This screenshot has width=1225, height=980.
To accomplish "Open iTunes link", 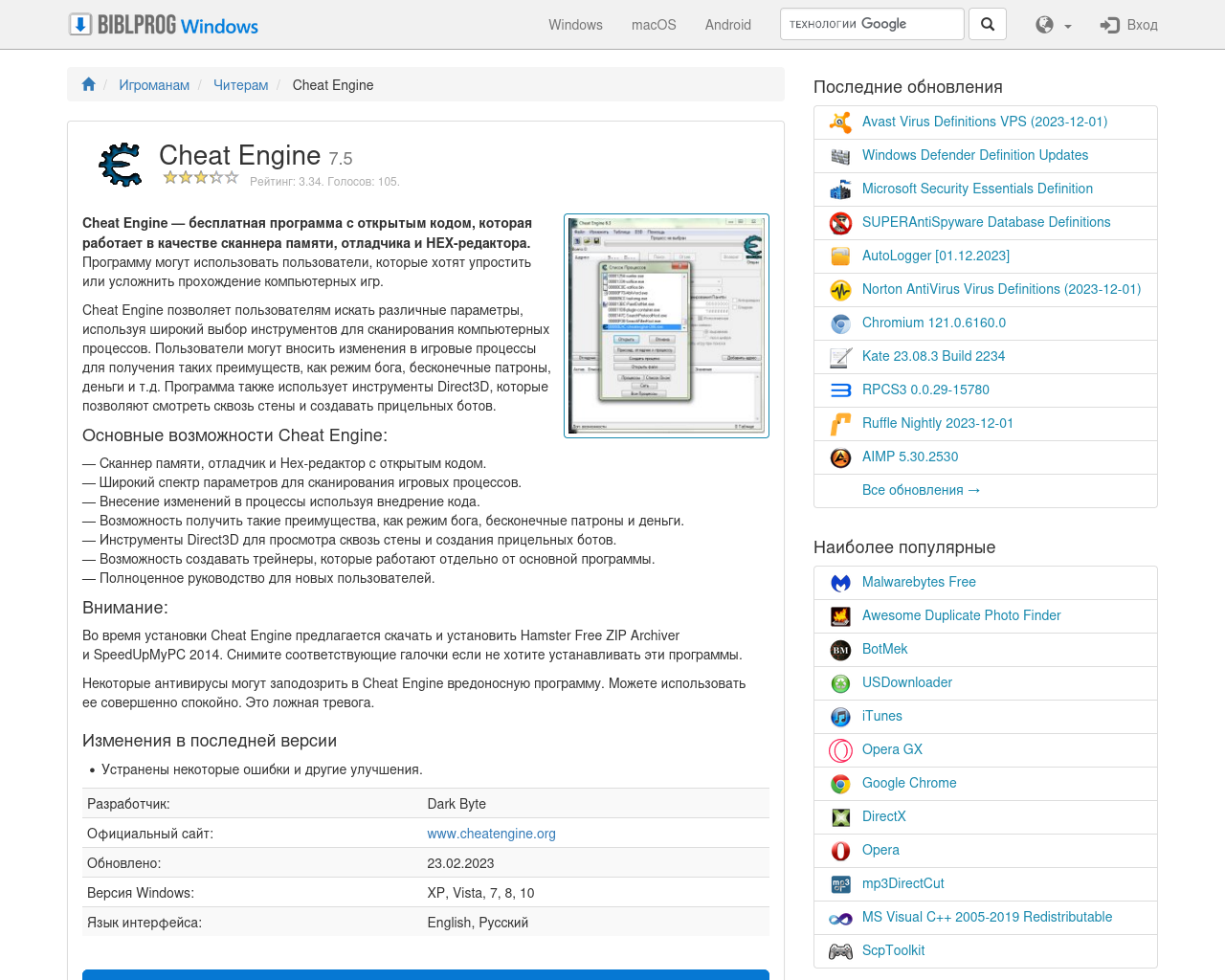I will tap(881, 716).
